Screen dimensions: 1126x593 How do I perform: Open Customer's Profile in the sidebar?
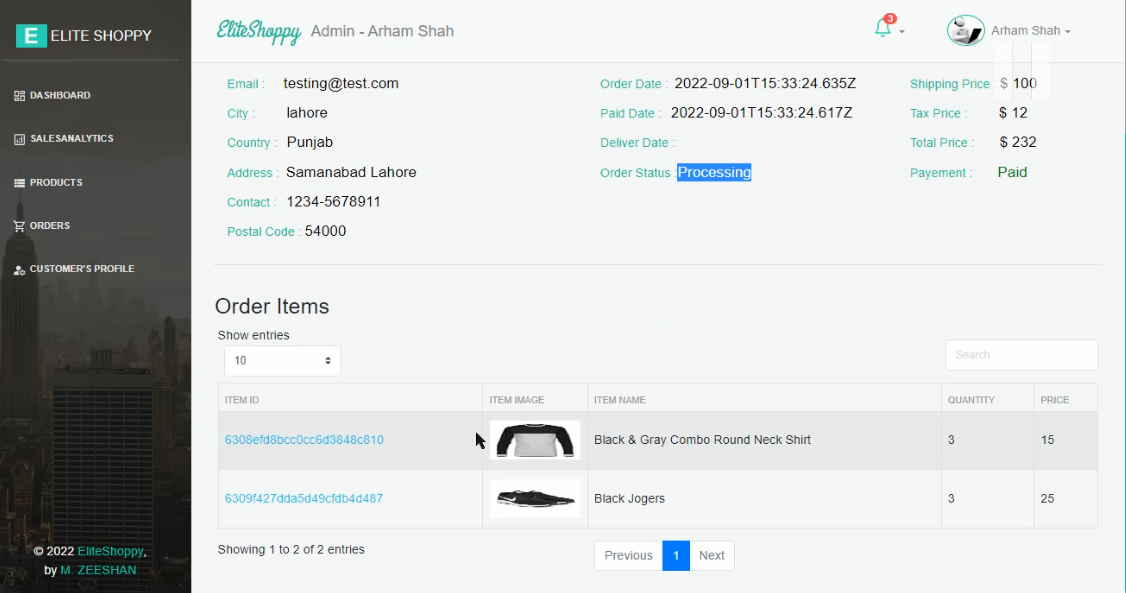[x=82, y=269]
